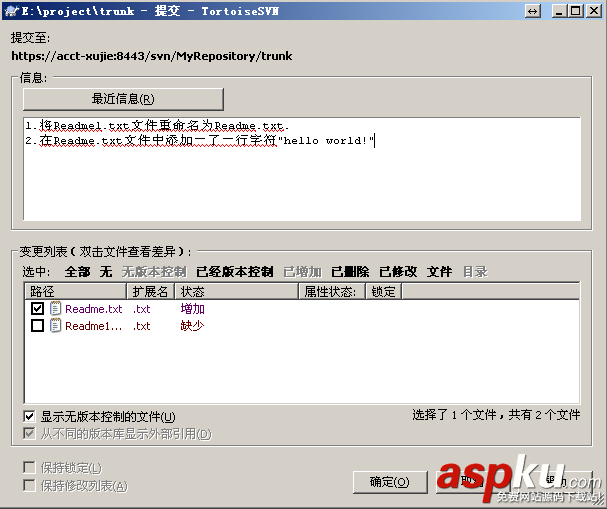Click the Readme.txt file icon
Screen dimensions: 607x509
click(x=55, y=308)
